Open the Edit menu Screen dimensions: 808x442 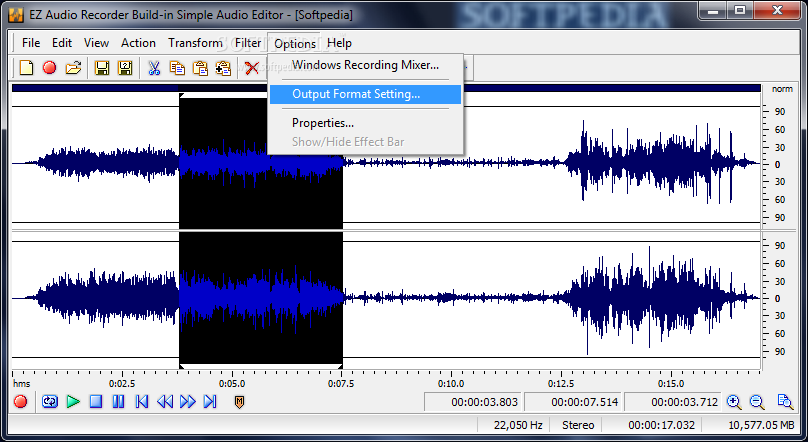tap(62, 43)
